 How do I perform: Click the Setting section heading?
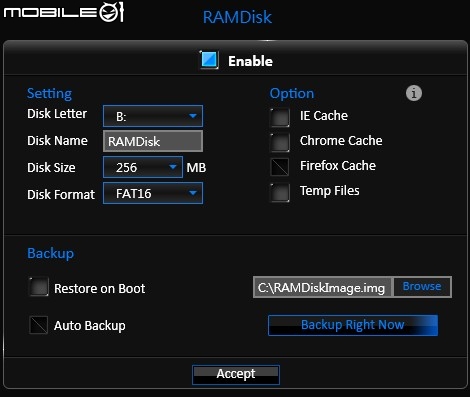49,93
